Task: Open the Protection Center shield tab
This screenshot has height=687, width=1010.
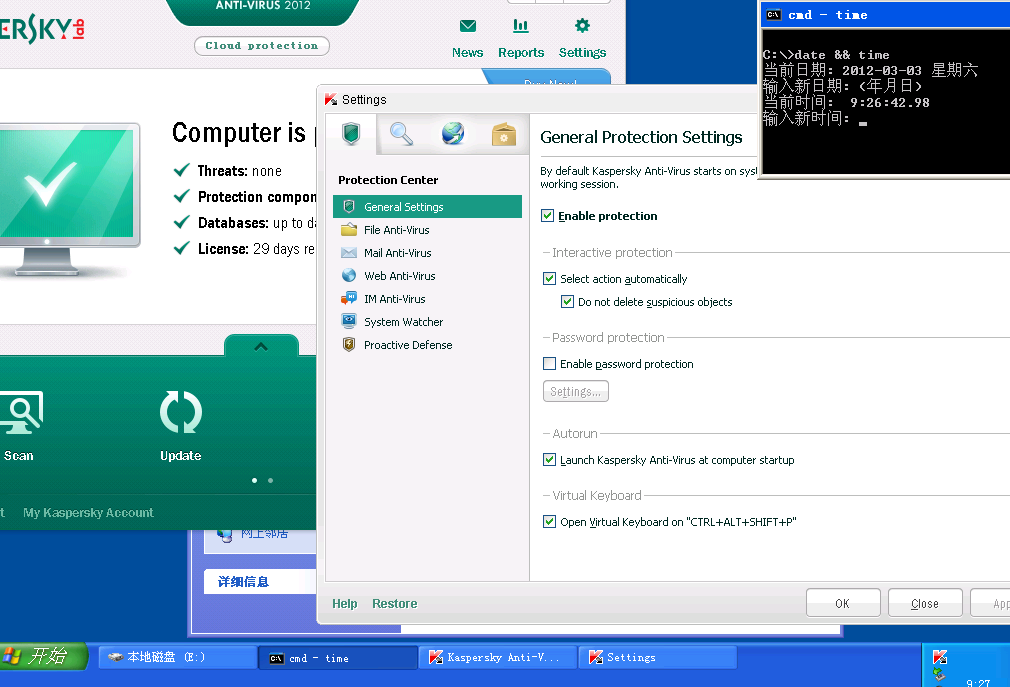Action: tap(351, 134)
